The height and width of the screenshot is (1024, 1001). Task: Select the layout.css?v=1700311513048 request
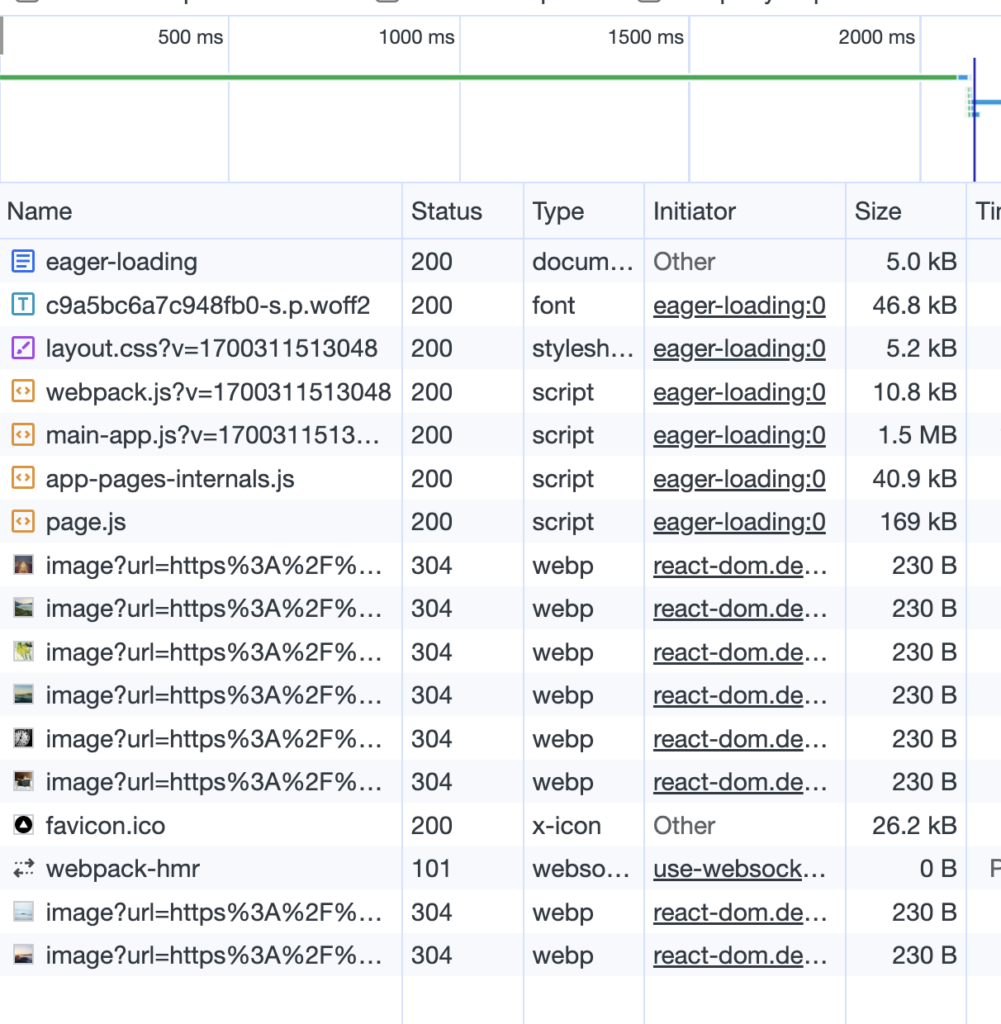pos(212,348)
